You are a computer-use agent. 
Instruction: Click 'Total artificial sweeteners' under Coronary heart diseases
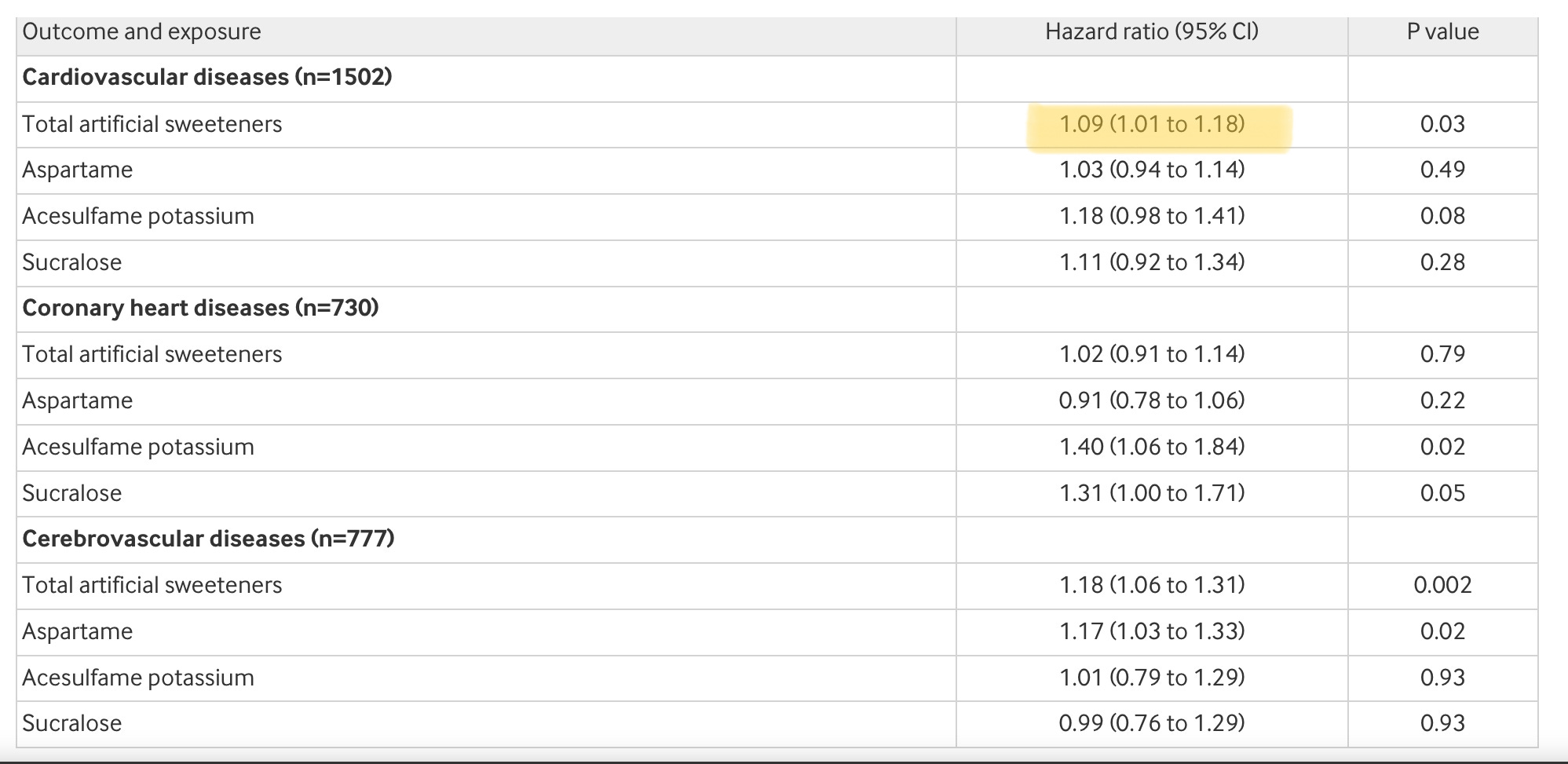click(x=152, y=354)
